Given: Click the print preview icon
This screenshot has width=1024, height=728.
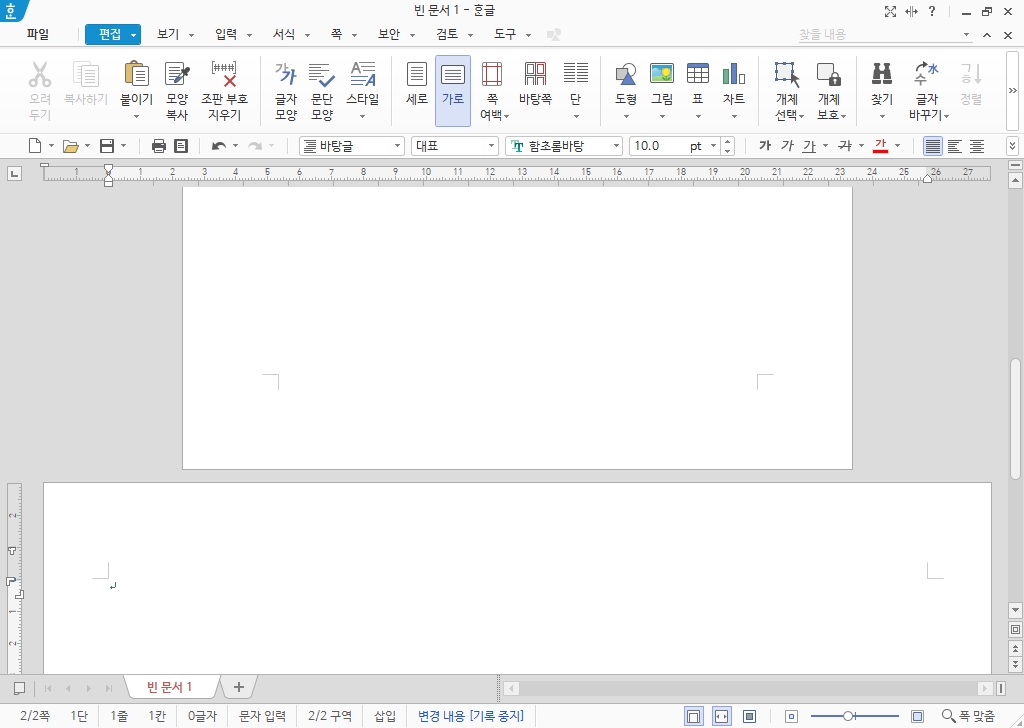Looking at the screenshot, I should [x=181, y=146].
